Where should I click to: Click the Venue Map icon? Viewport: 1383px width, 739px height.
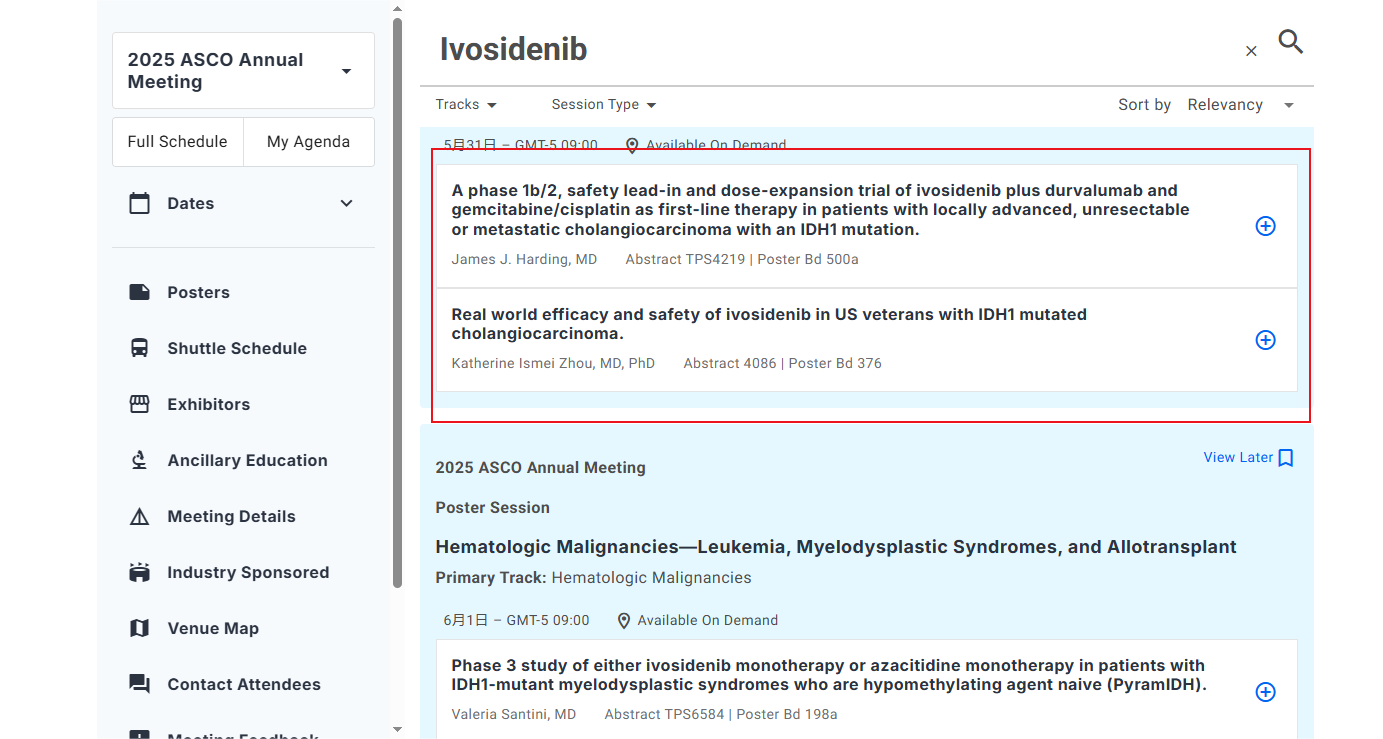pos(140,628)
